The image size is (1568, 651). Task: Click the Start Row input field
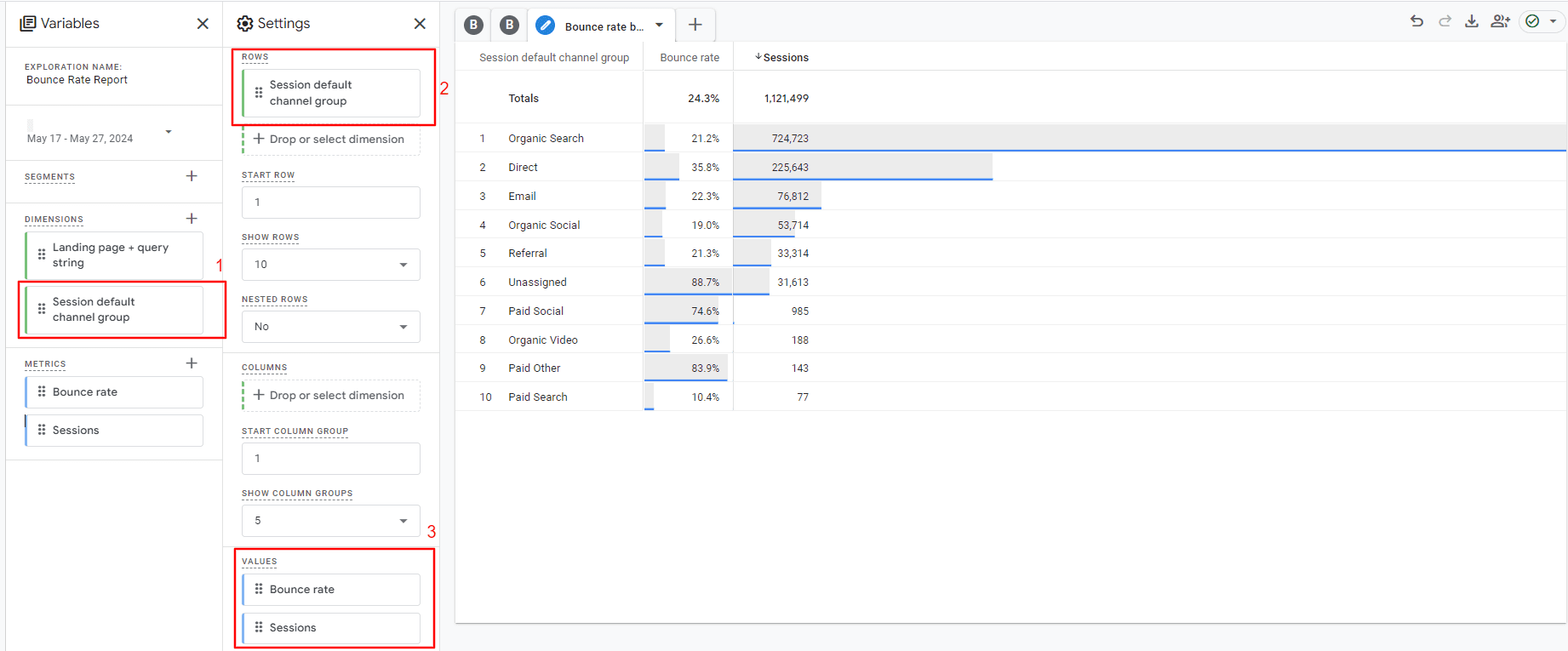[x=331, y=203]
